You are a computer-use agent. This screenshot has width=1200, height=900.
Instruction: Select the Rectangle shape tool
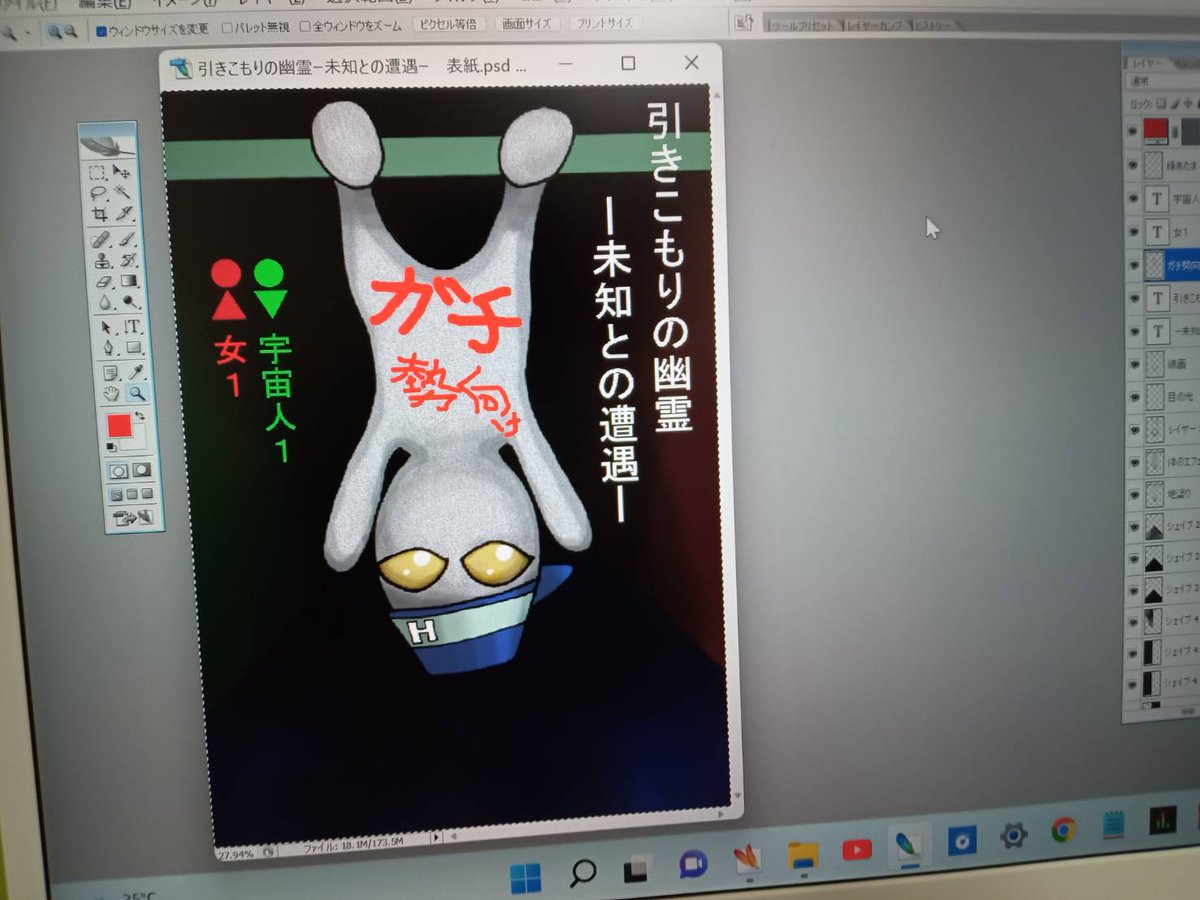[132, 347]
